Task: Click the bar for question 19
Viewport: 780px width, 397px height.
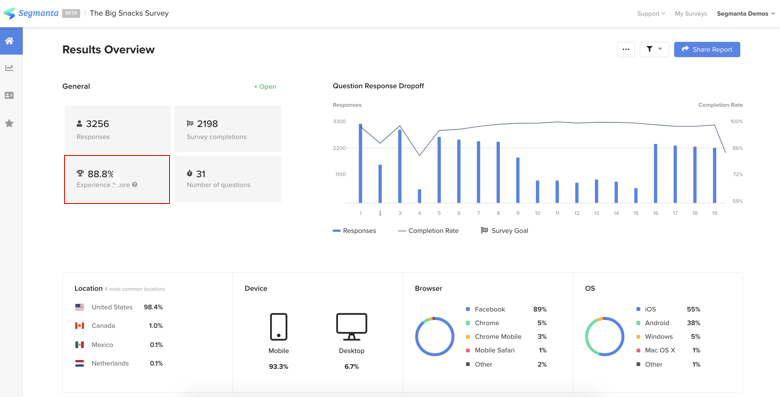Action: [715, 175]
